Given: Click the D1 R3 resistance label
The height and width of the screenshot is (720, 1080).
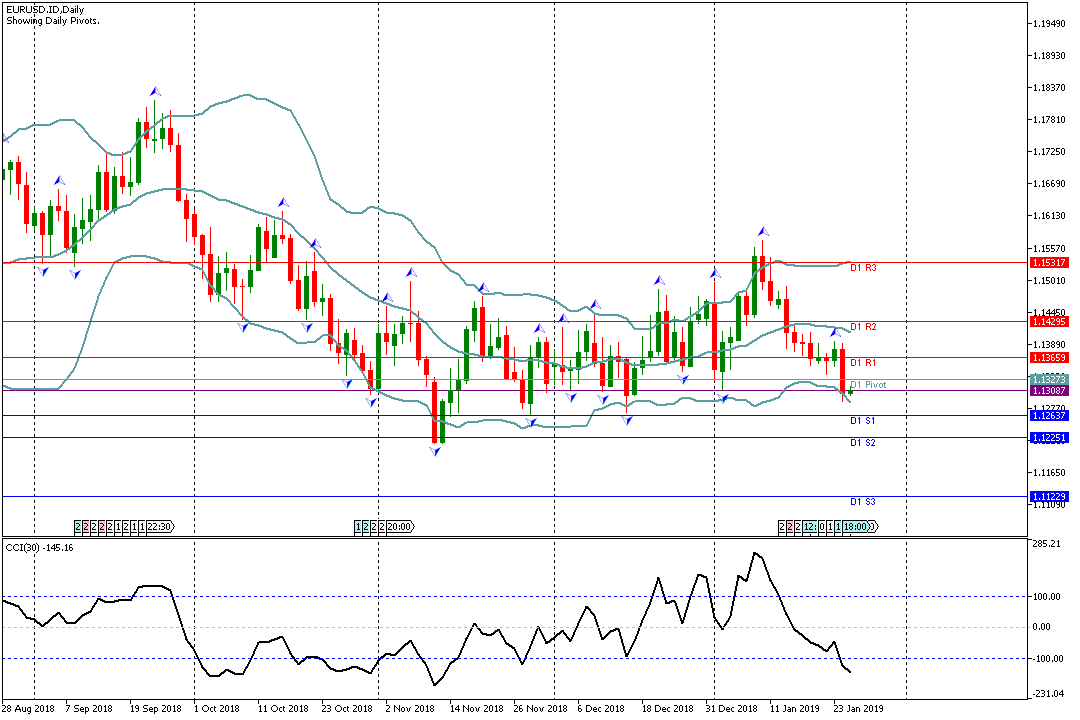Looking at the screenshot, I should pos(863,268).
